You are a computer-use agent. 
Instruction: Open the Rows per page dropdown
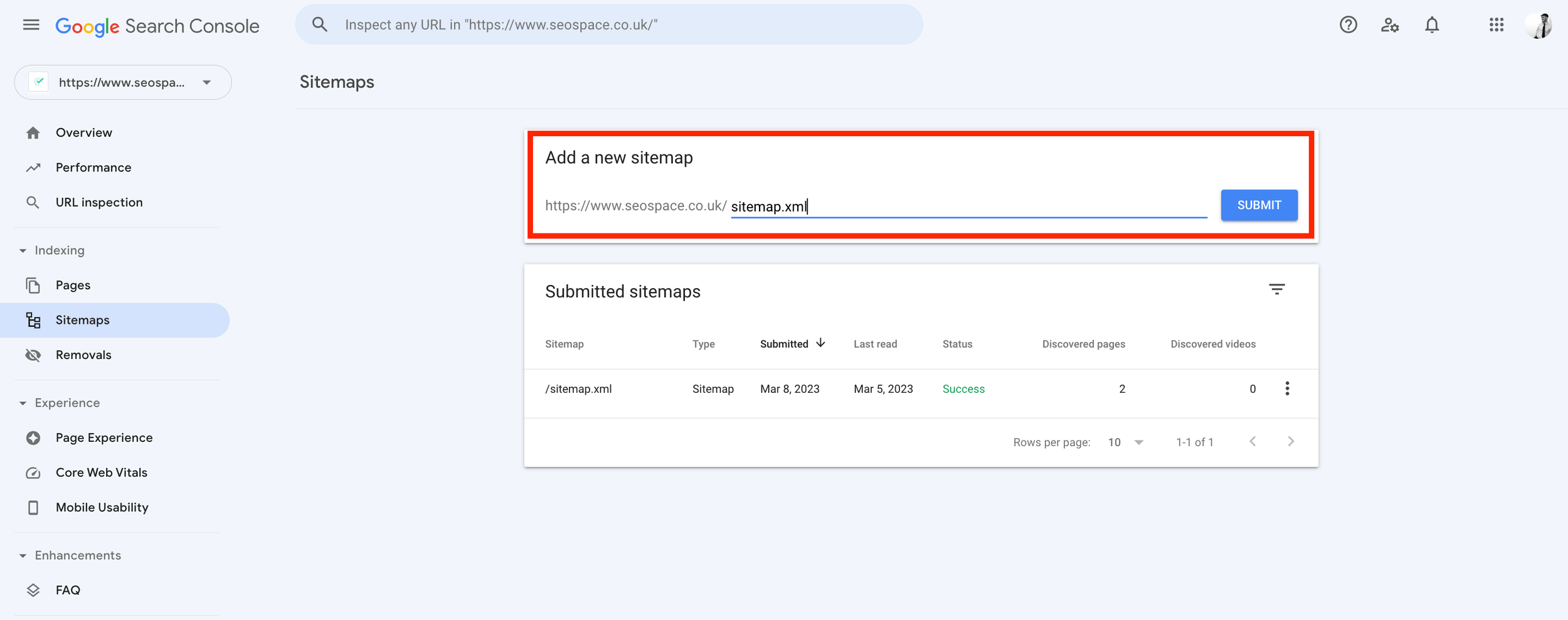tap(1125, 442)
